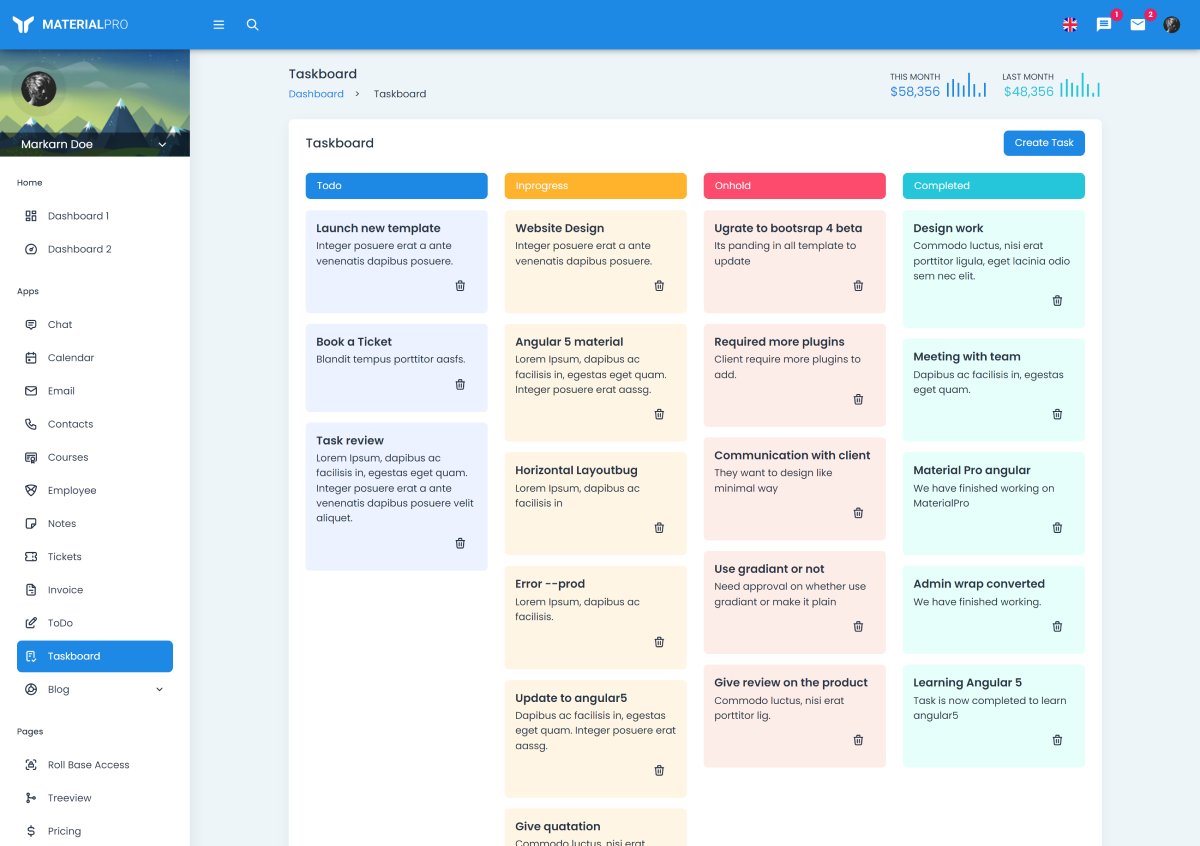Open the mail notifications icon

(1138, 25)
